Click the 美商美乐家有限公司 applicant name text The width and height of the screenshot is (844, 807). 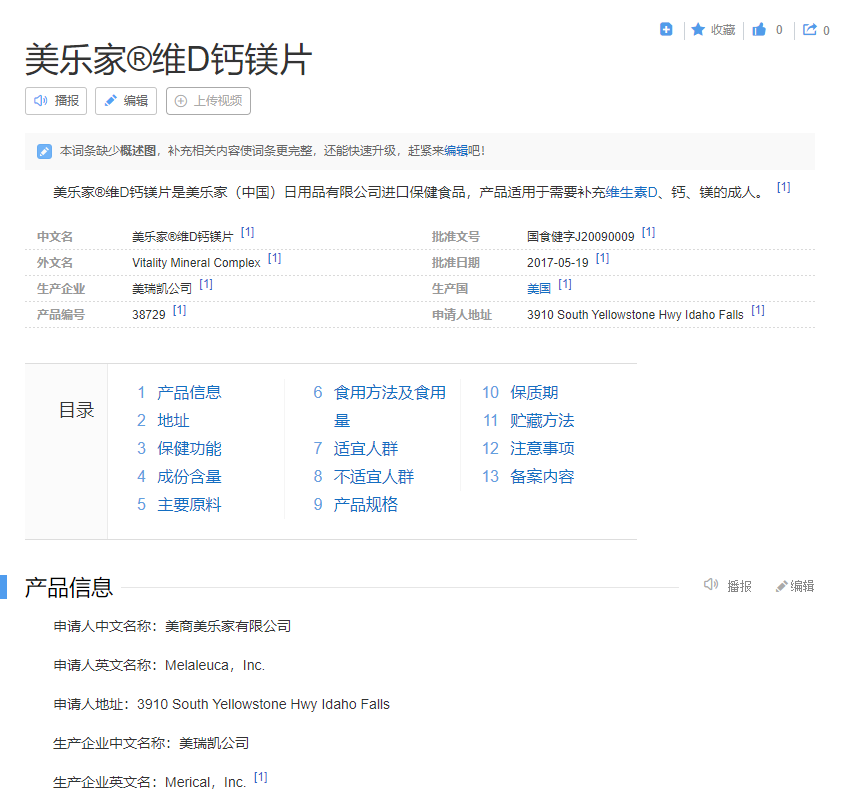tap(228, 626)
